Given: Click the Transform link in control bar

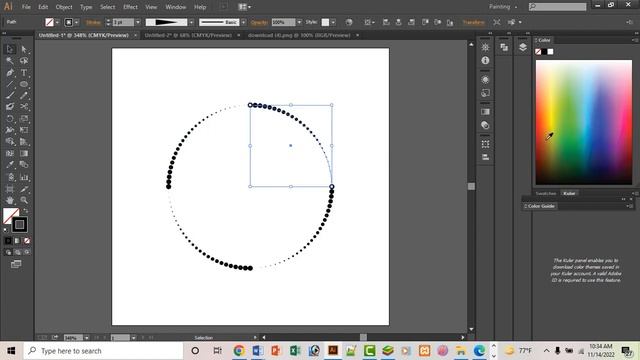Looking at the screenshot, I should (x=473, y=22).
